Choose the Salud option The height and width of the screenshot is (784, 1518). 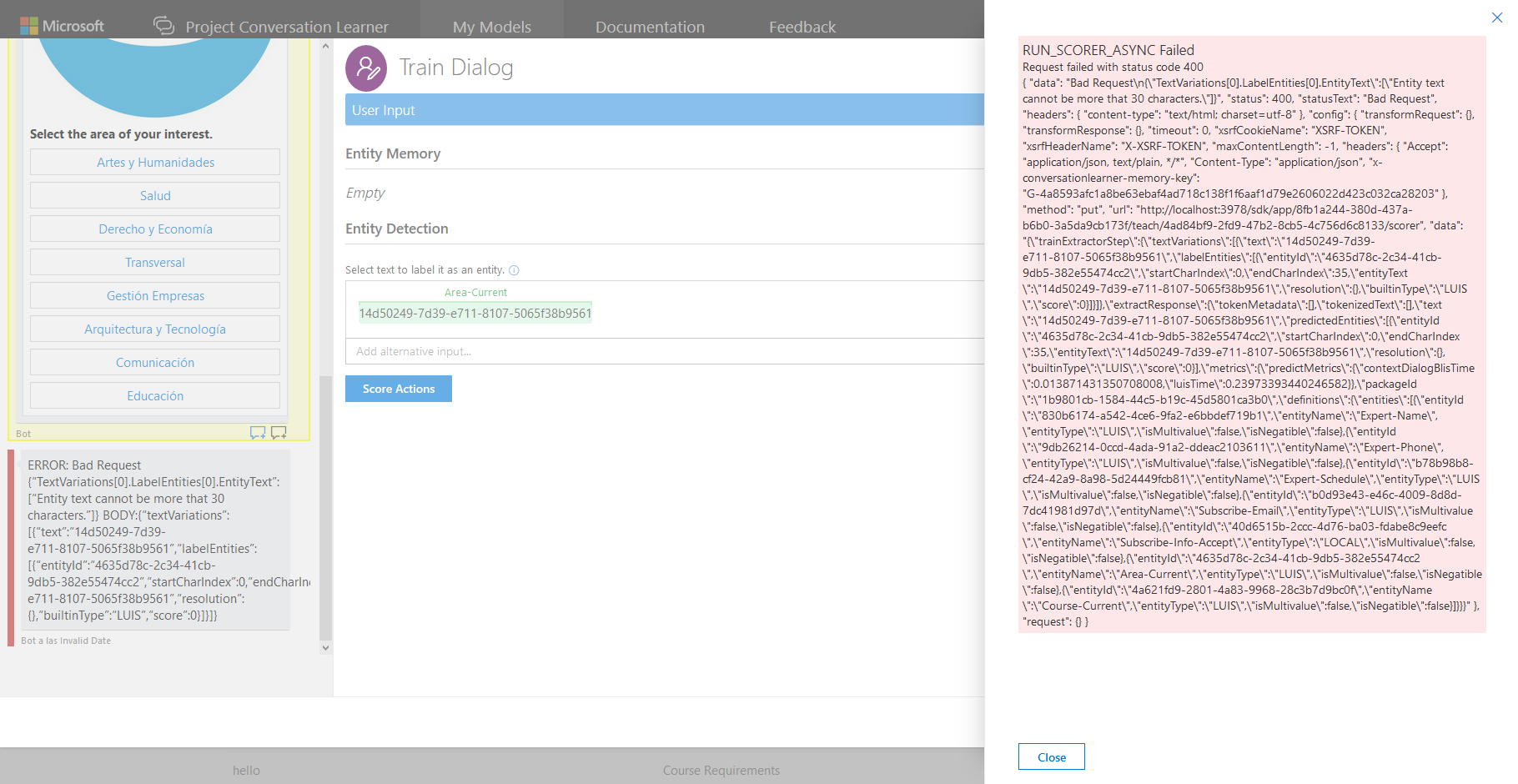point(155,195)
